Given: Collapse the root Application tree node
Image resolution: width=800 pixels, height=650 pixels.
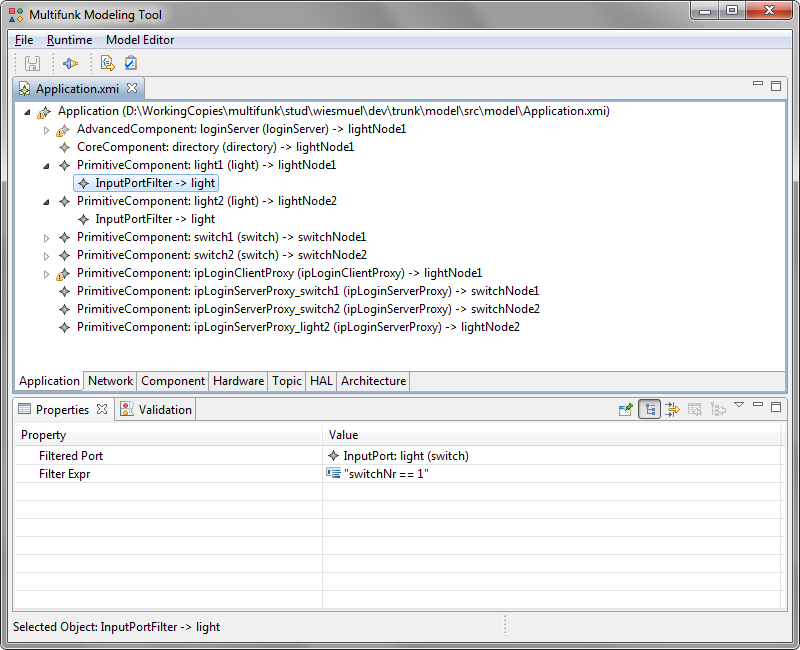Looking at the screenshot, I should click(x=27, y=112).
